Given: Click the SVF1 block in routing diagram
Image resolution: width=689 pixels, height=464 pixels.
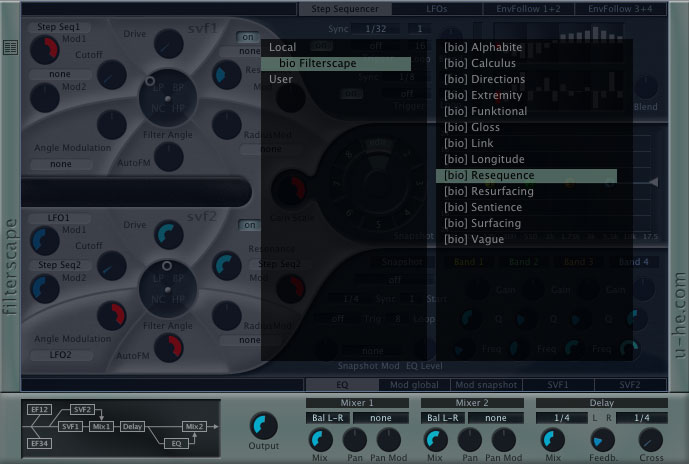Looking at the screenshot, I should [x=70, y=426].
